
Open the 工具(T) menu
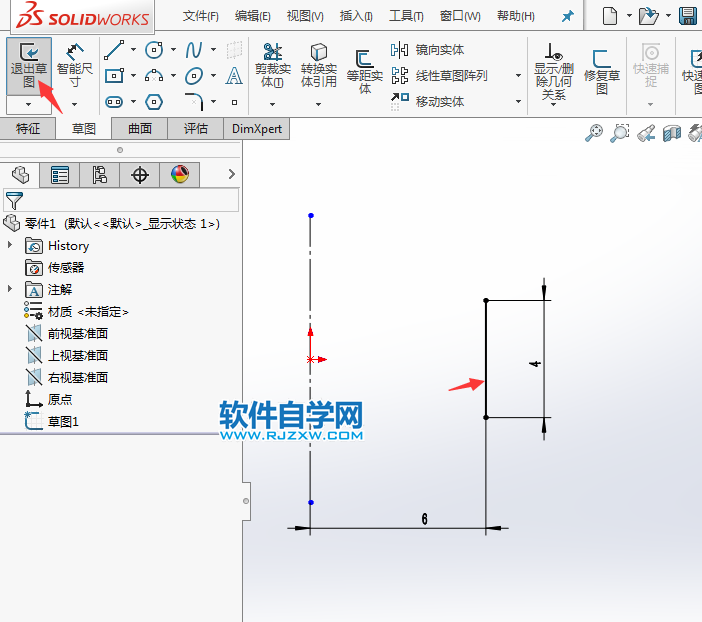pos(406,16)
